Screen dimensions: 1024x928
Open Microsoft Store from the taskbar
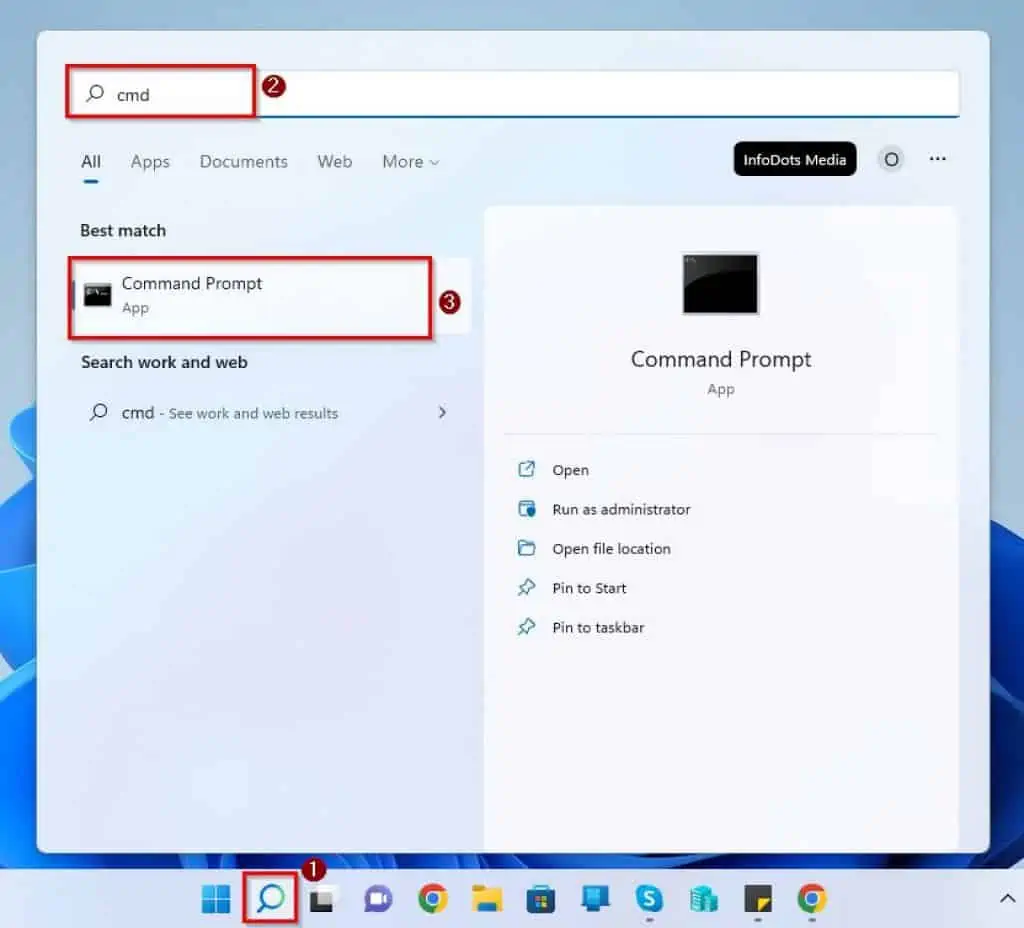tap(540, 898)
